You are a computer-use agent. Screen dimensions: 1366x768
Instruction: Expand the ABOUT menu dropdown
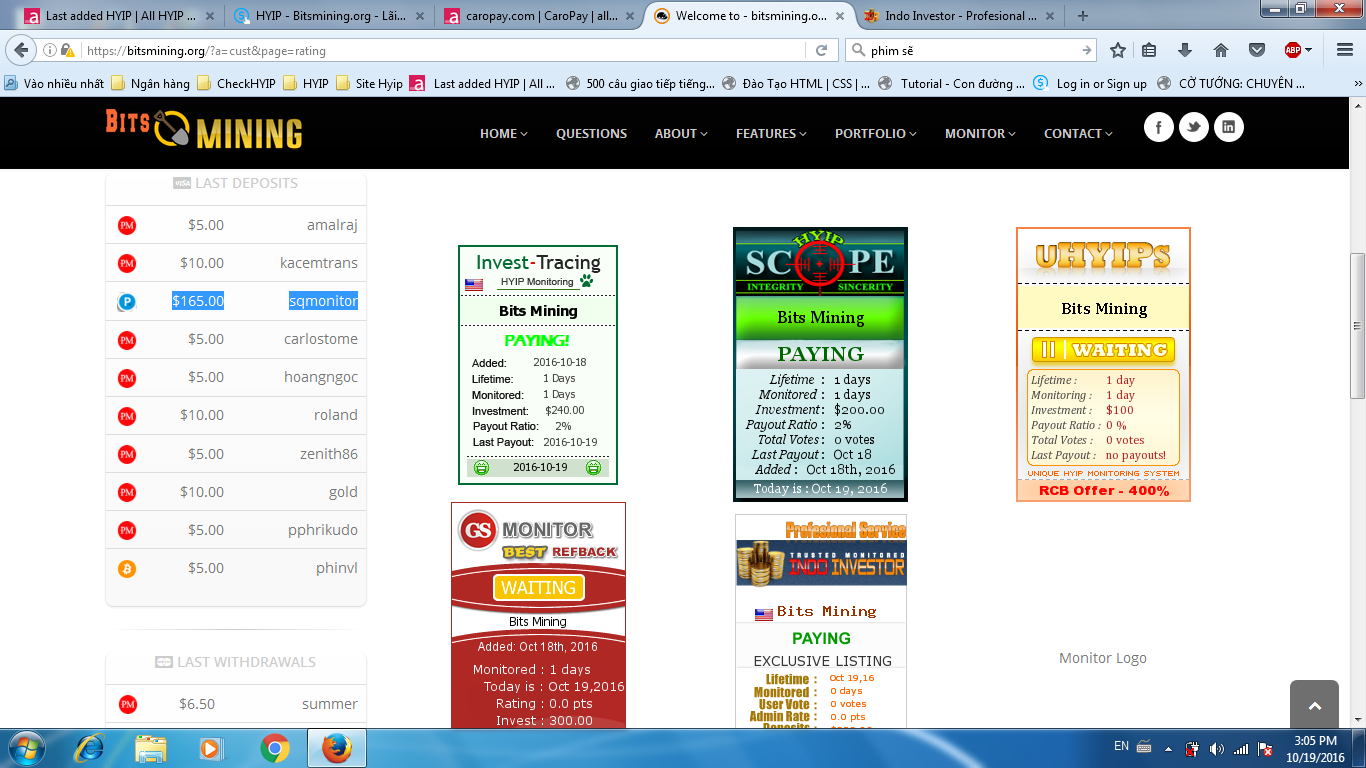coord(681,133)
